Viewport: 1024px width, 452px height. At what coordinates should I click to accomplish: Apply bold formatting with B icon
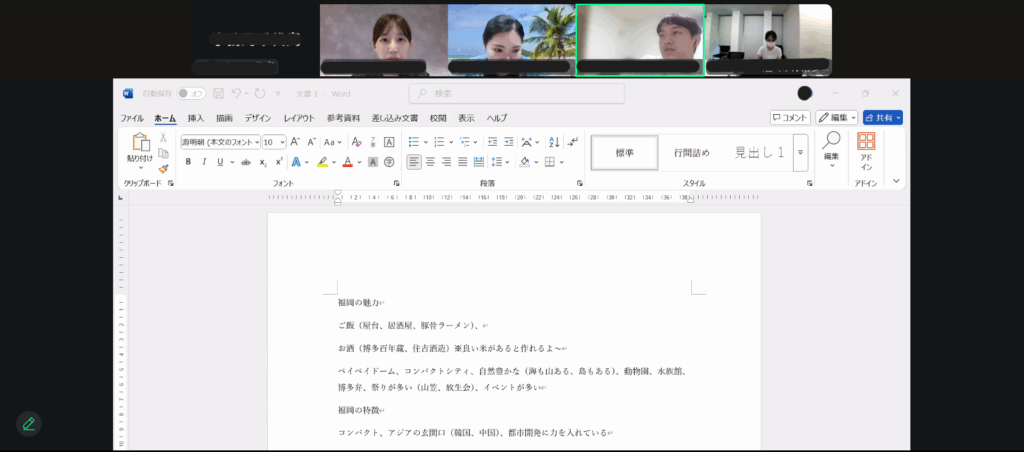(188, 162)
